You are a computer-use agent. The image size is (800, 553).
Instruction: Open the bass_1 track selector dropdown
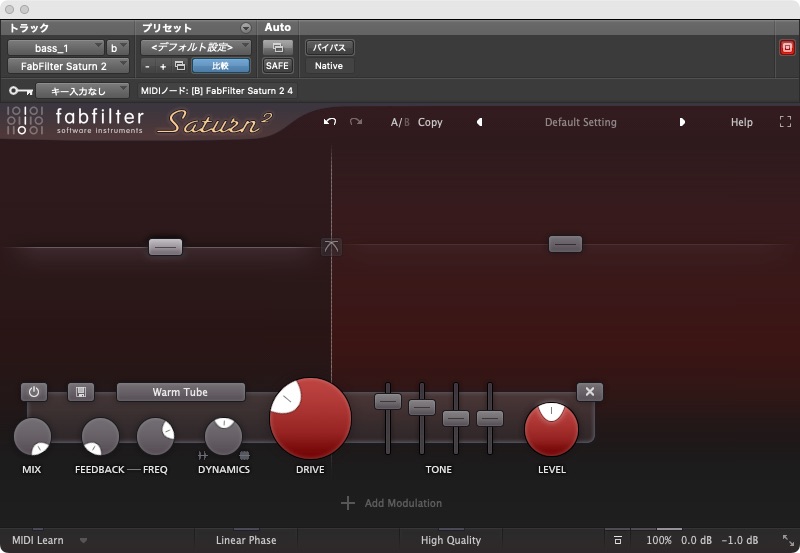click(x=56, y=47)
